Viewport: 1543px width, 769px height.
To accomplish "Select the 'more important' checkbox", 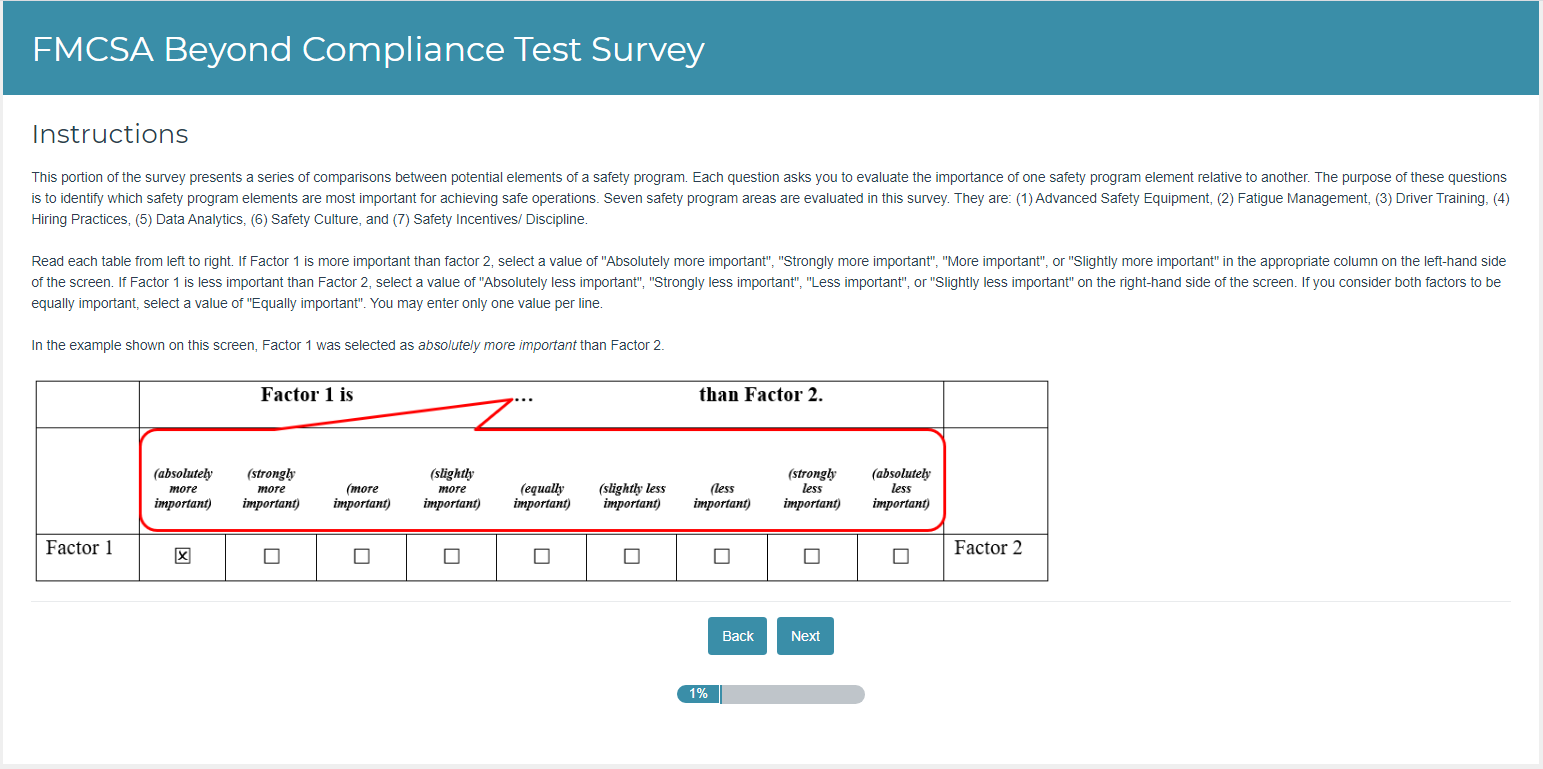I will pyautogui.click(x=362, y=556).
